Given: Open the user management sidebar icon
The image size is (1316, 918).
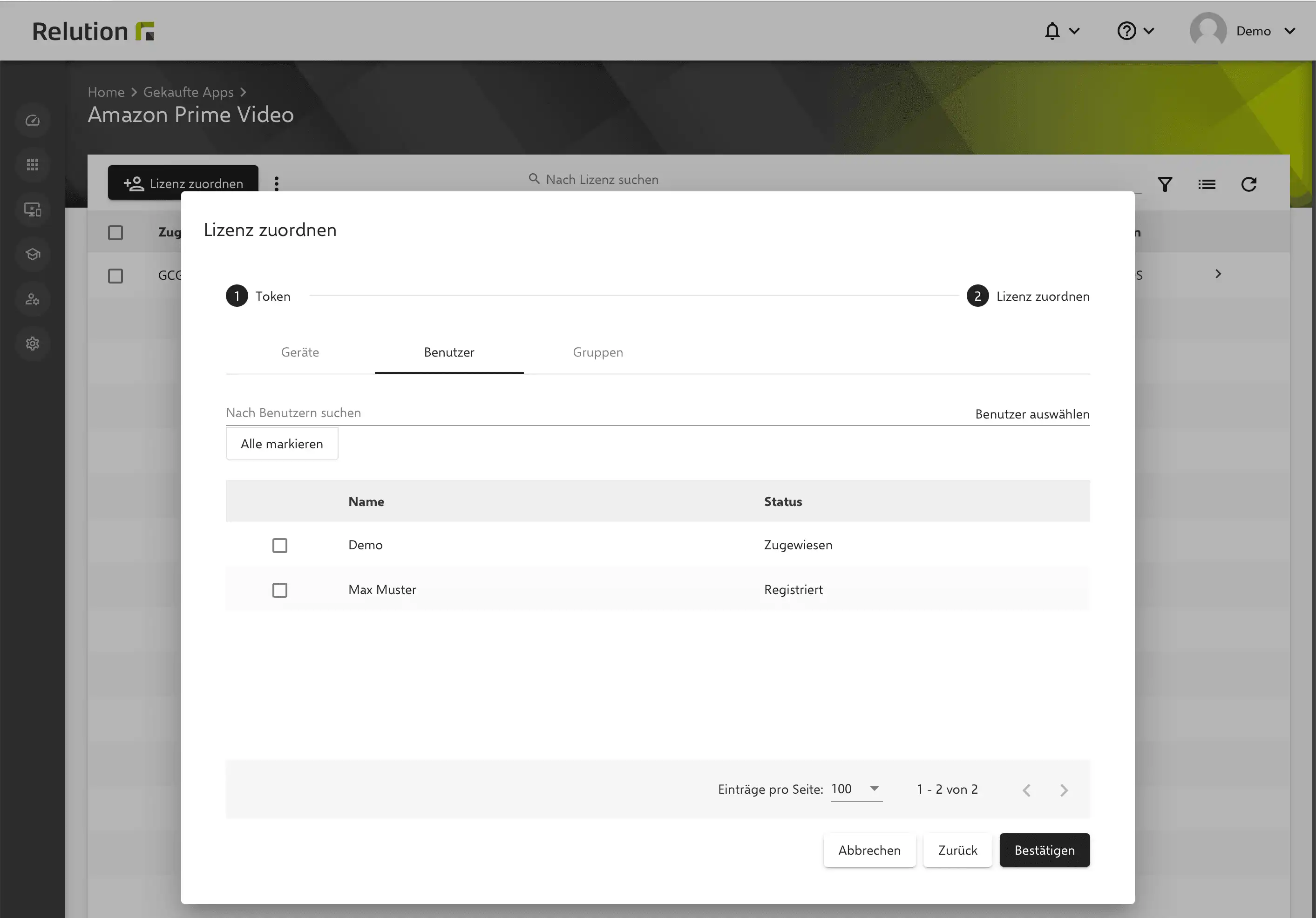Looking at the screenshot, I should 33,299.
